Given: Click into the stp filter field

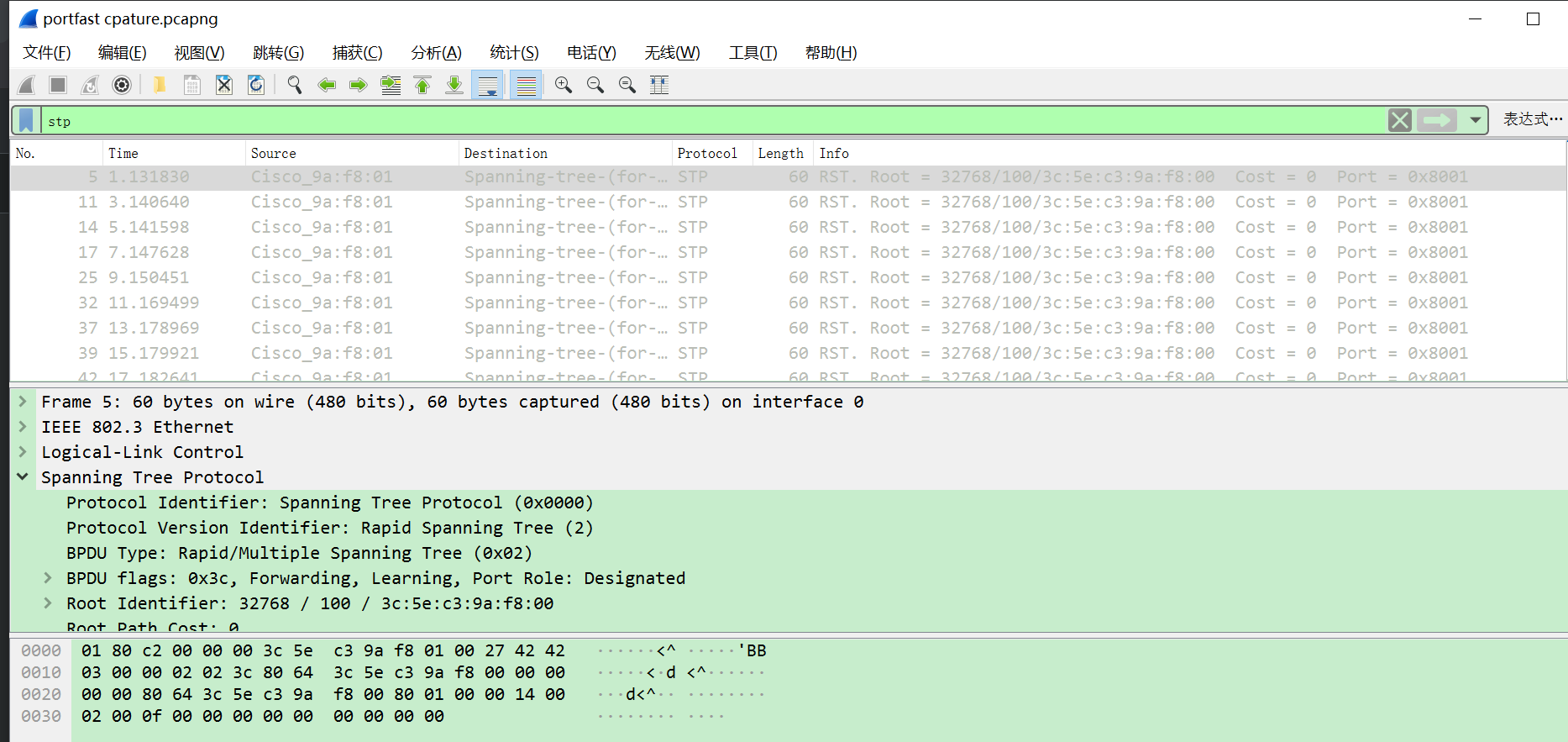Looking at the screenshot, I should pyautogui.click(x=714, y=121).
